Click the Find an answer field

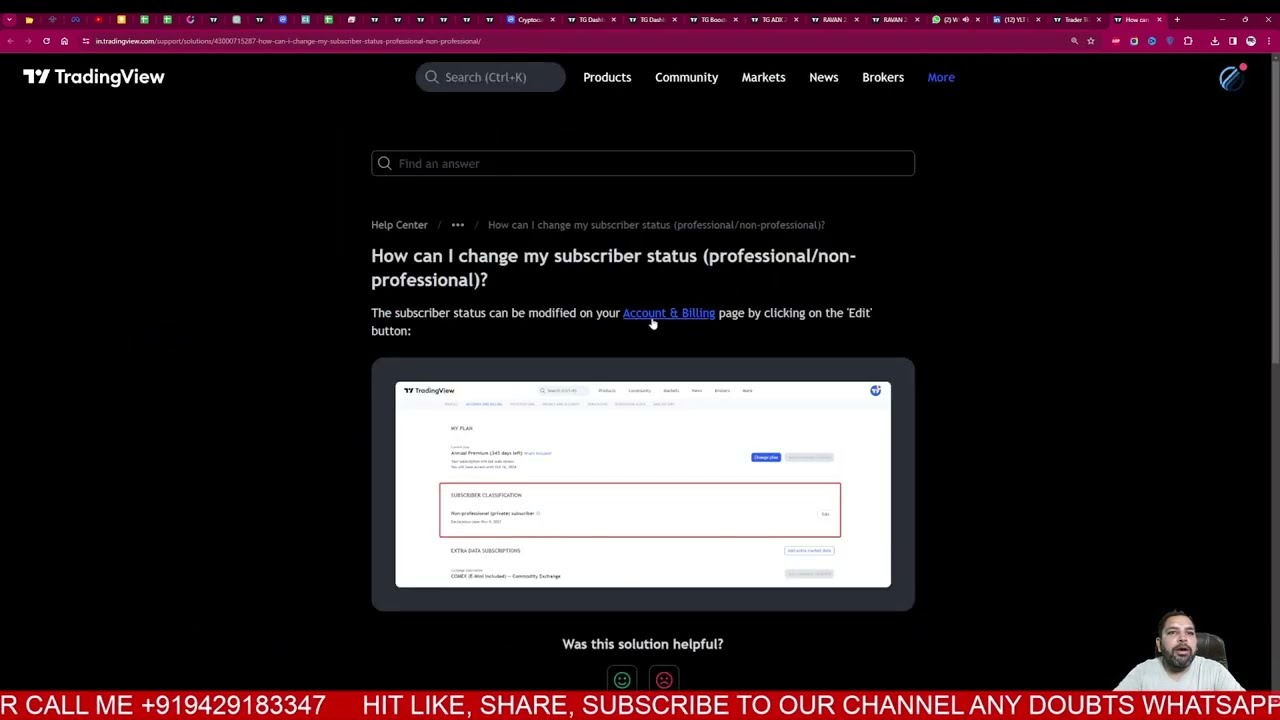643,164
